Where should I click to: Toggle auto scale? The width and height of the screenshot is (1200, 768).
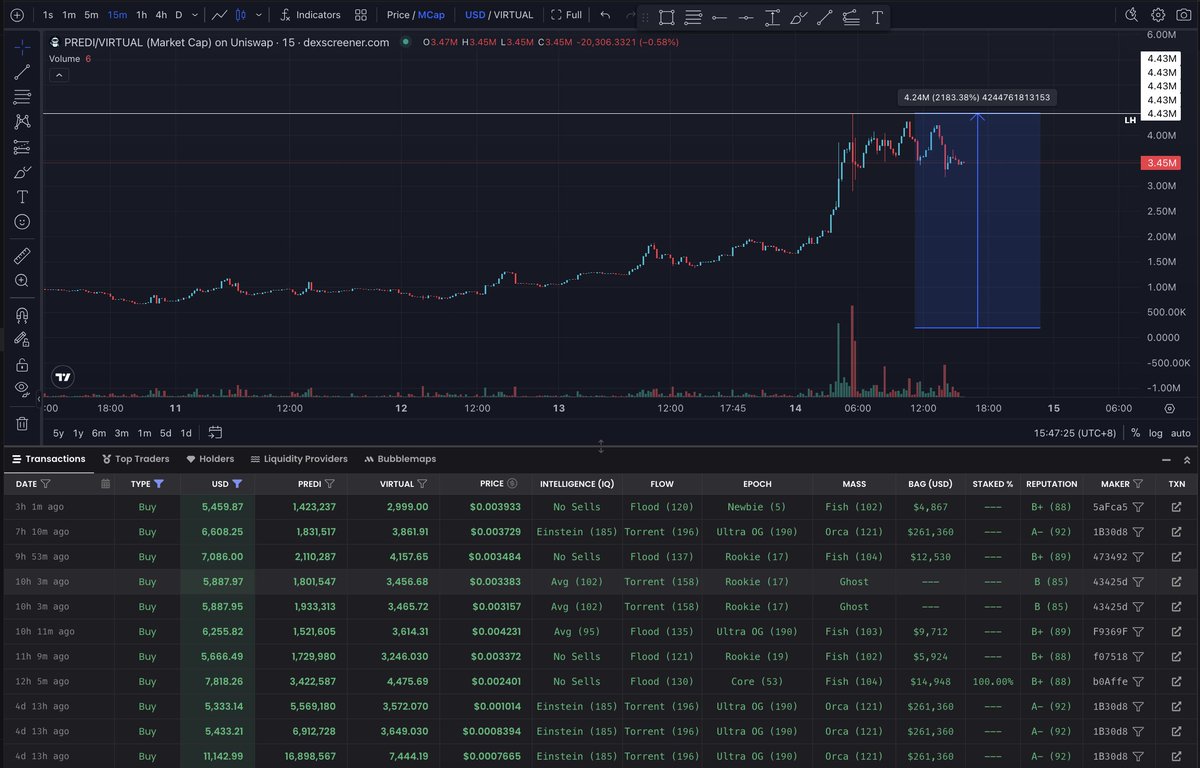[x=1181, y=433]
